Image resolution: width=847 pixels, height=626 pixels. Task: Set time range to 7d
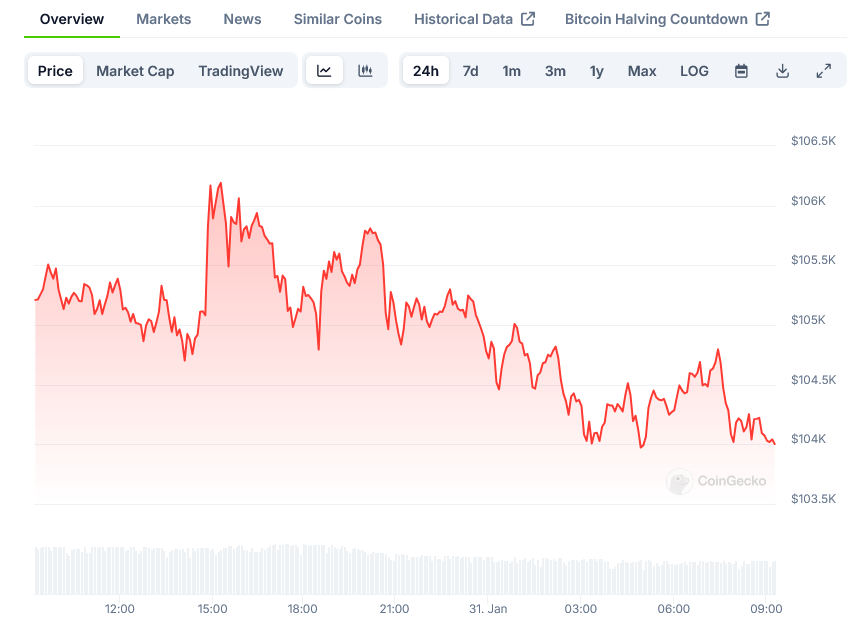(x=470, y=71)
